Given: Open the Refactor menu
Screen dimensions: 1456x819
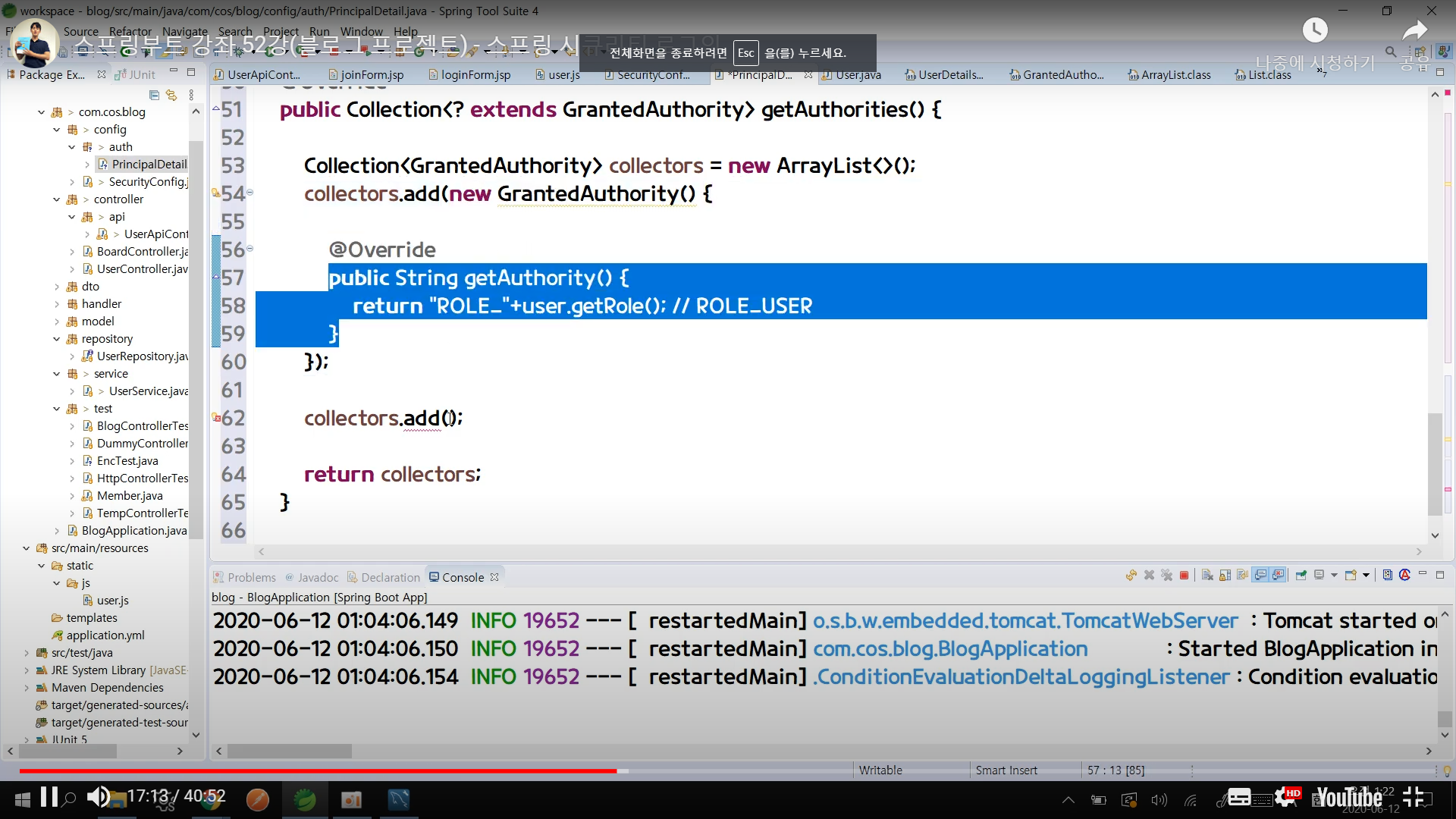Looking at the screenshot, I should click(130, 31).
